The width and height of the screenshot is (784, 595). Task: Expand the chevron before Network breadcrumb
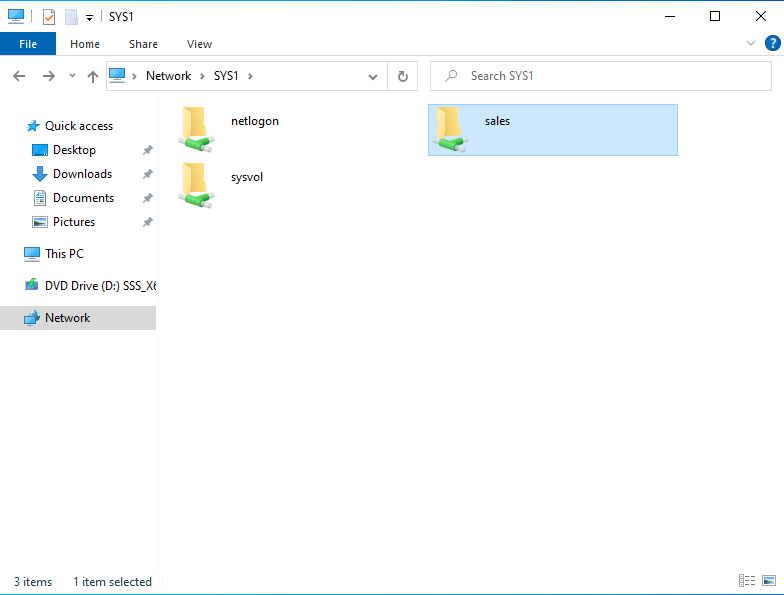134,76
